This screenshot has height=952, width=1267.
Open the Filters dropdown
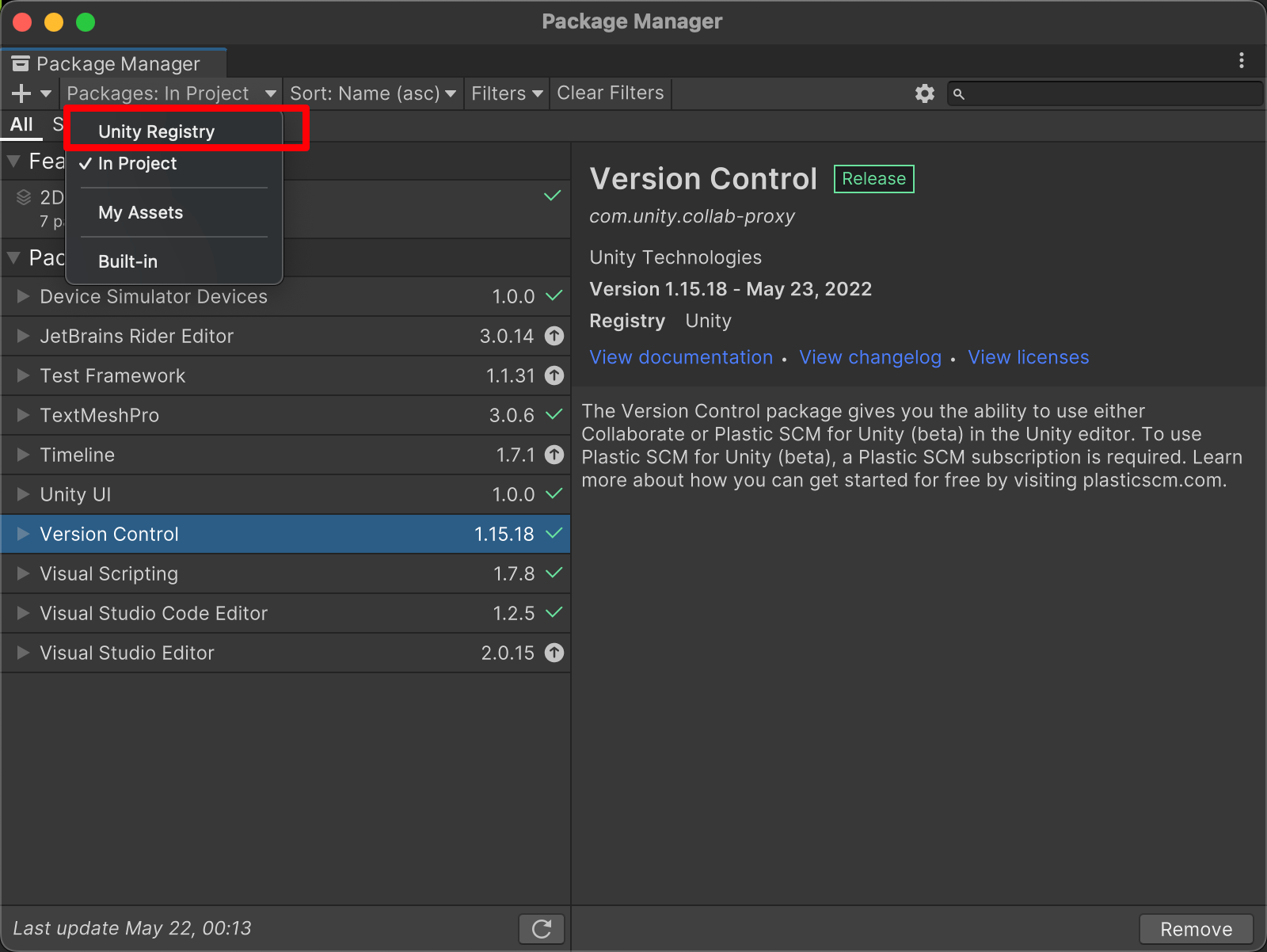tap(507, 93)
